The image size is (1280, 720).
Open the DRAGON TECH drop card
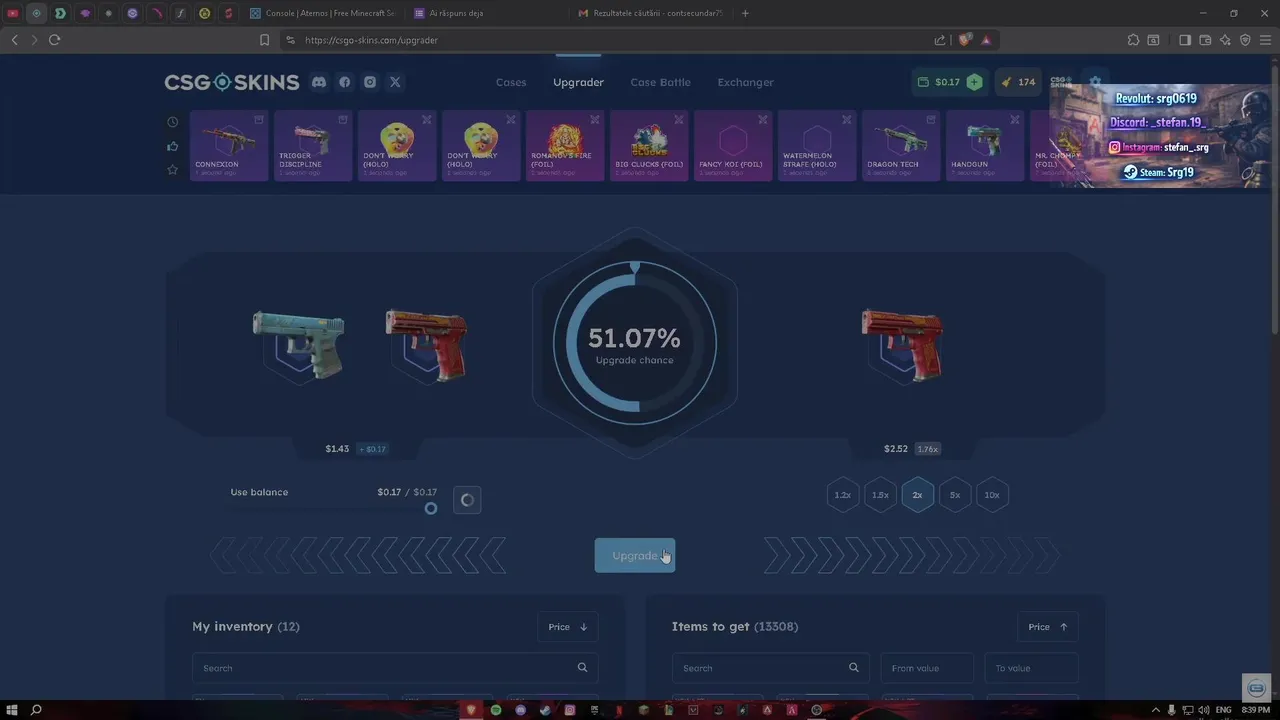[x=901, y=146]
